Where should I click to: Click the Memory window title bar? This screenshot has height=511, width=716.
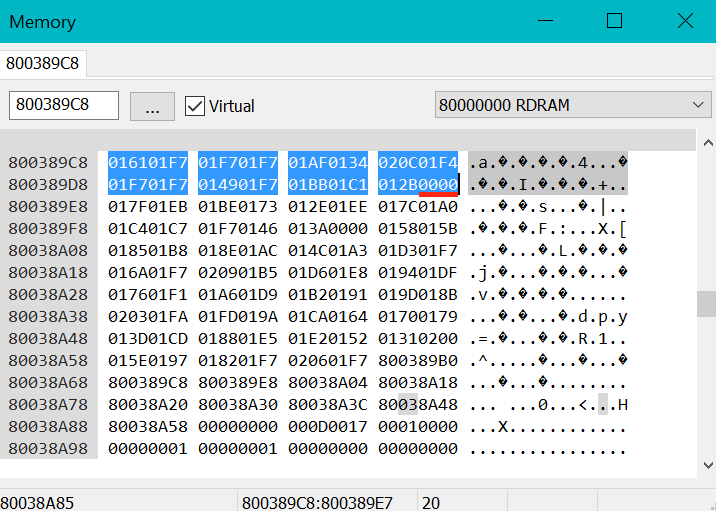coord(250,21)
